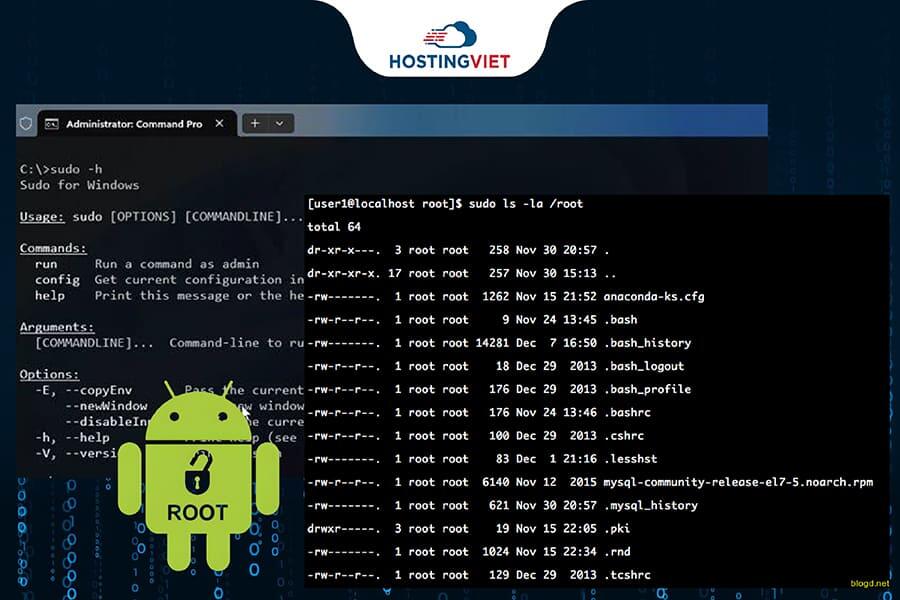Open a new terminal tab with plus button
Image resolution: width=900 pixels, height=600 pixels.
click(255, 123)
